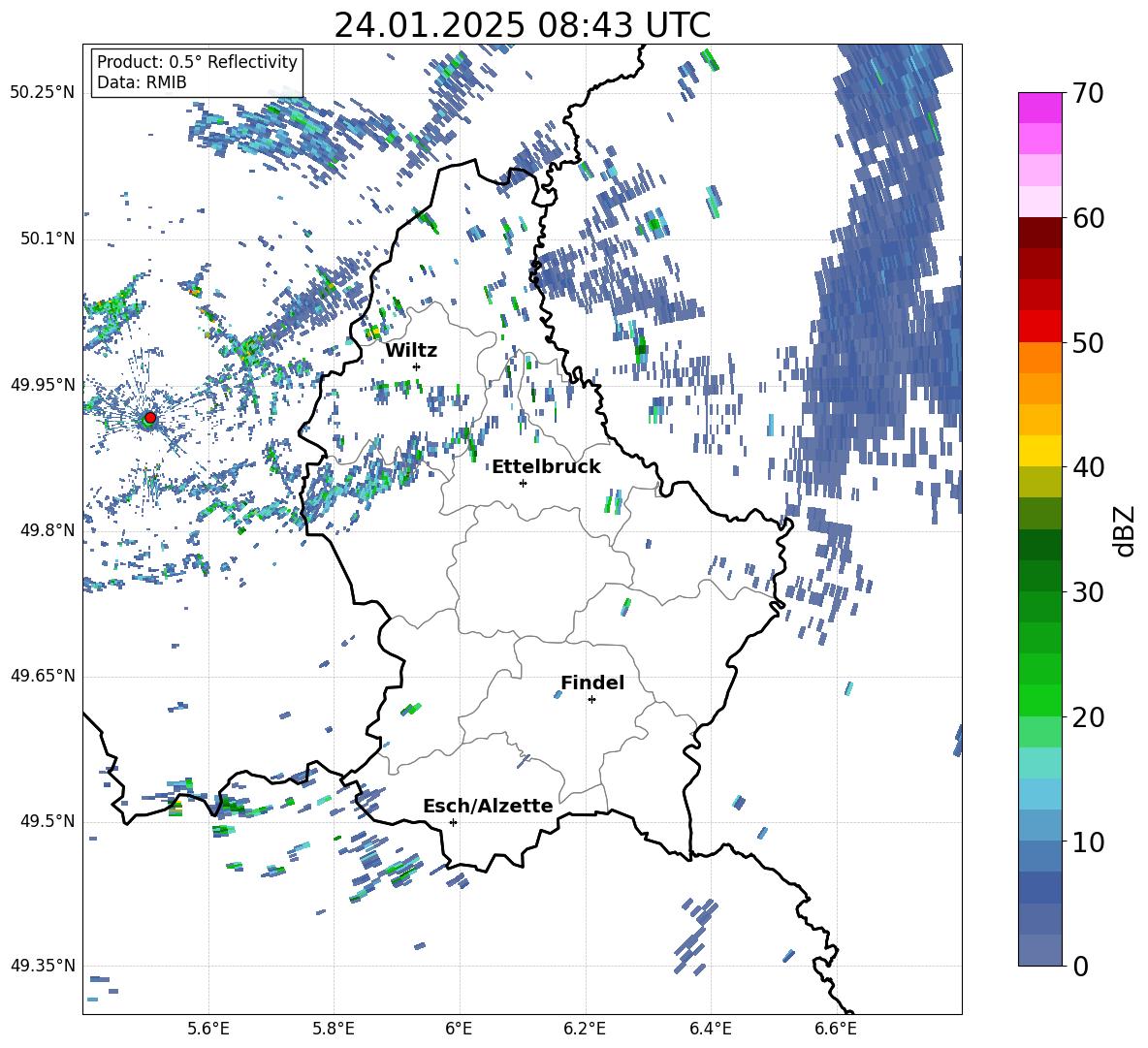This screenshot has width=1148, height=1048.
Task: Click the Findel cross marker
Action: click(x=591, y=700)
